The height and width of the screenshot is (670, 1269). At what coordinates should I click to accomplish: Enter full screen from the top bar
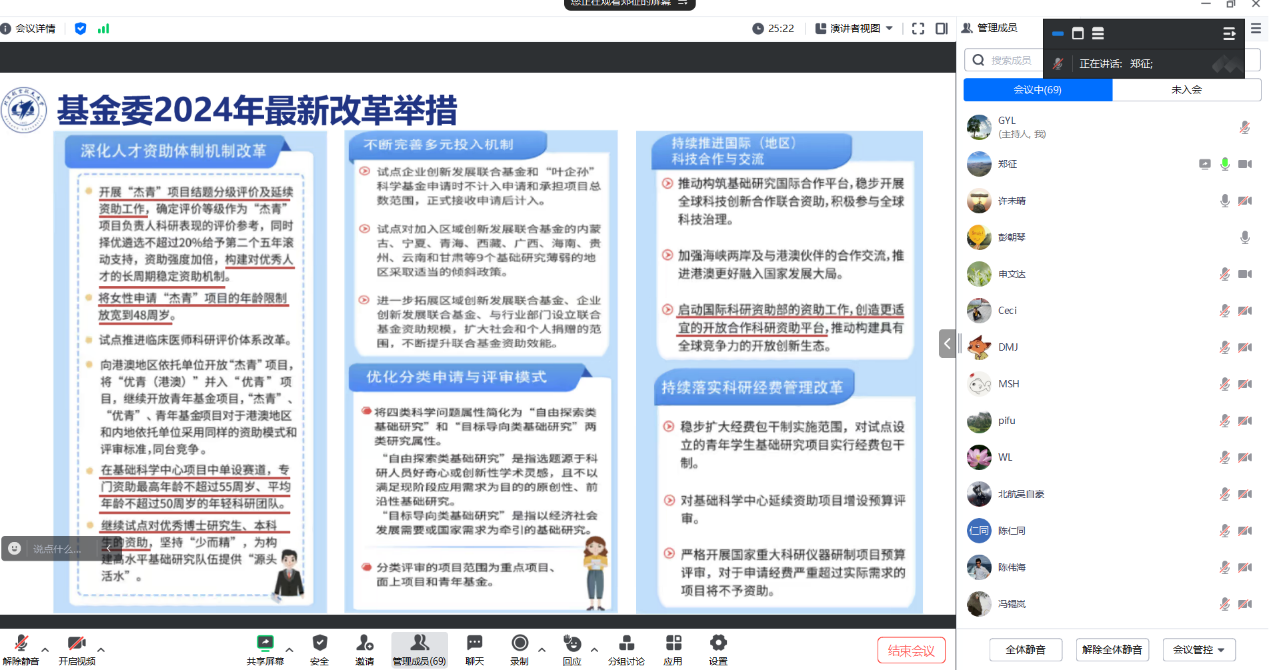click(917, 29)
